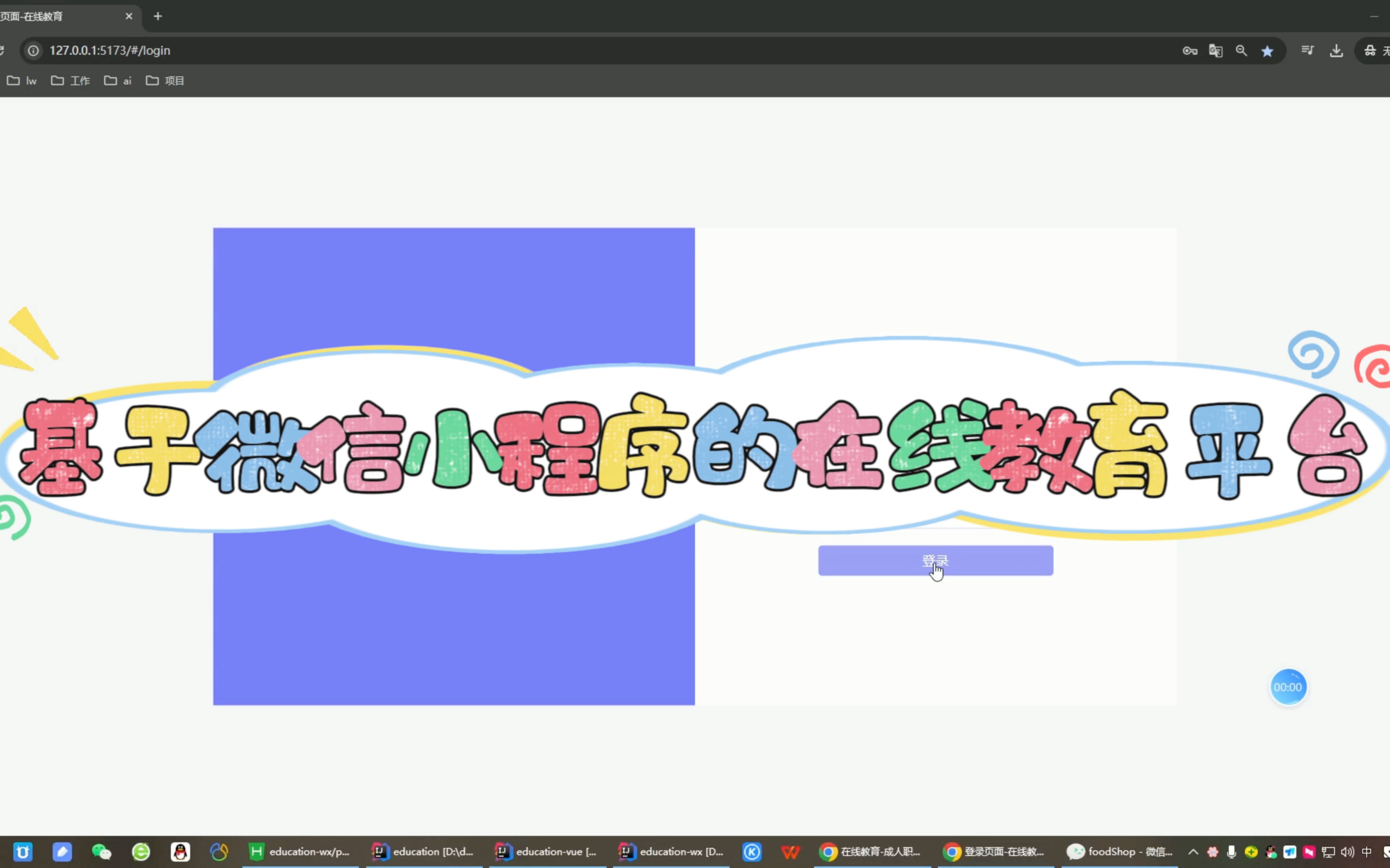The height and width of the screenshot is (868, 1390).
Task: Close the 在线教育 browser tab
Action: click(129, 16)
